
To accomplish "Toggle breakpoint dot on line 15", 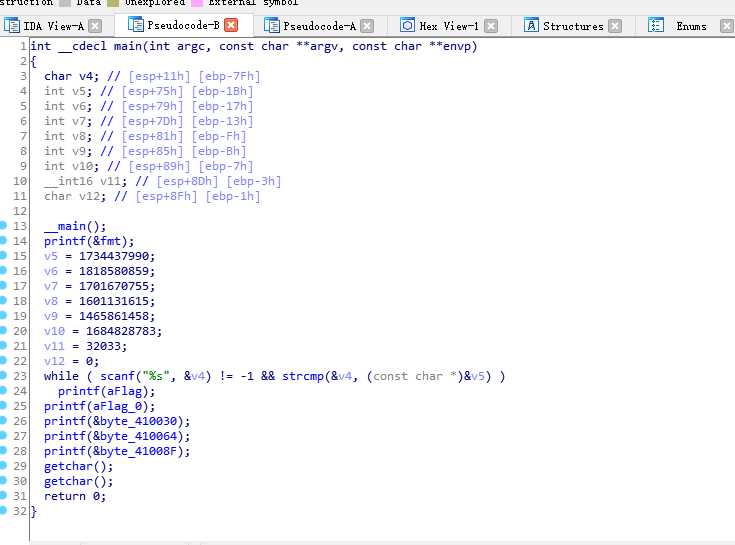I will click(x=3, y=255).
